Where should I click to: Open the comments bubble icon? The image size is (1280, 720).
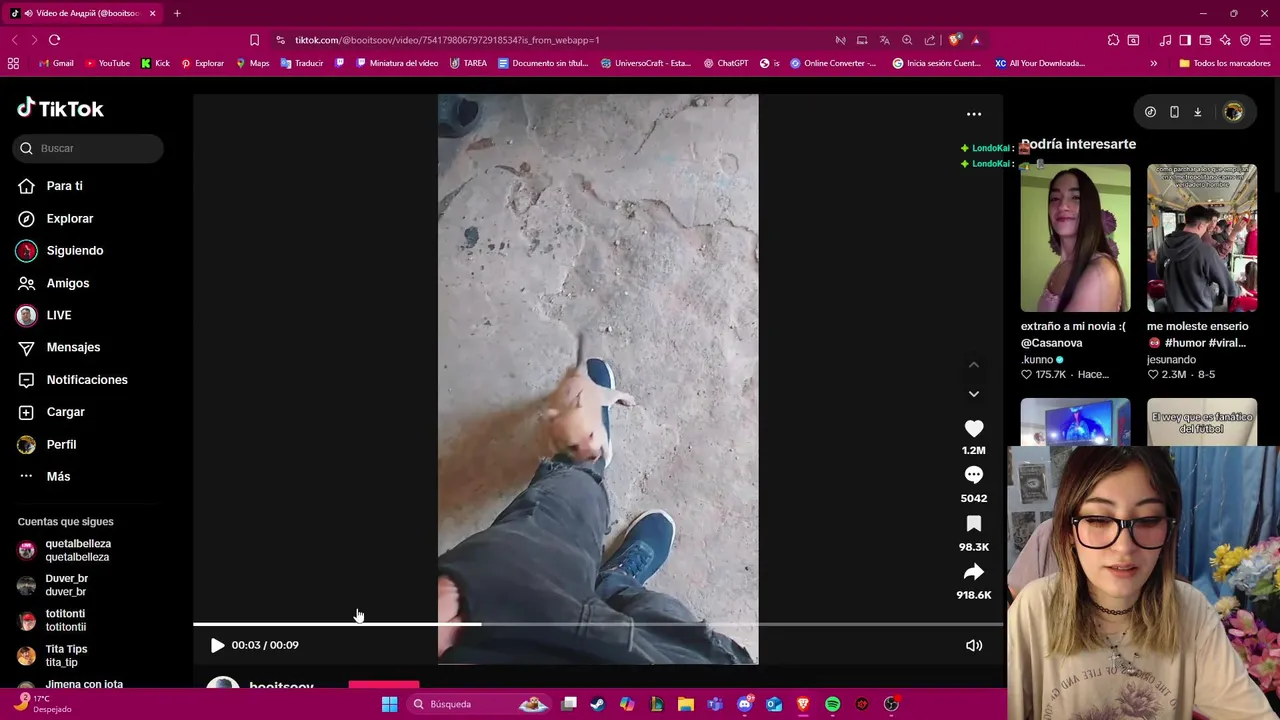973,476
